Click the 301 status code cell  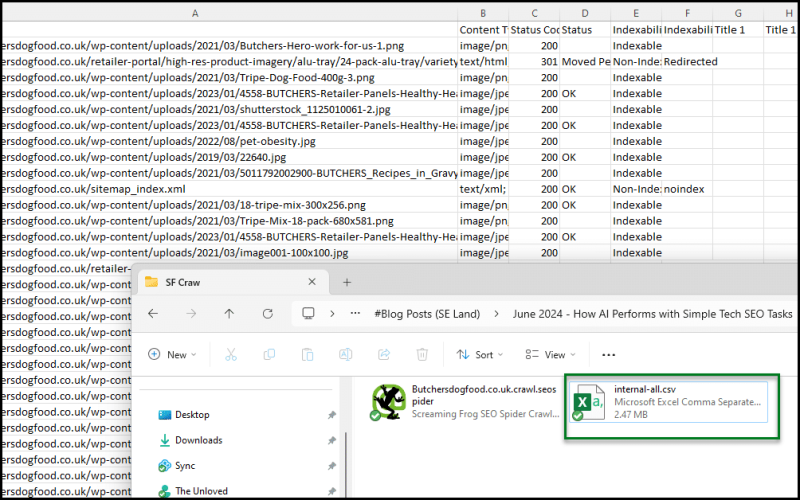click(x=534, y=61)
